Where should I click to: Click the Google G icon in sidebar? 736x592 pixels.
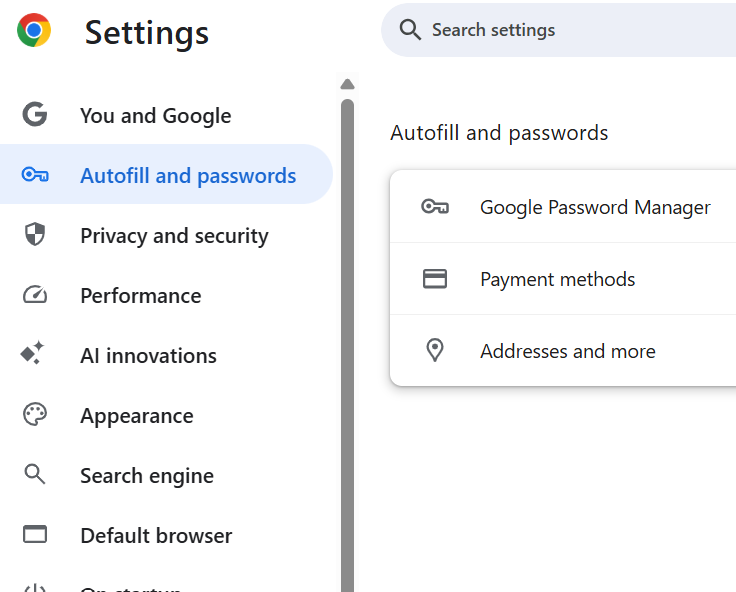(x=35, y=115)
